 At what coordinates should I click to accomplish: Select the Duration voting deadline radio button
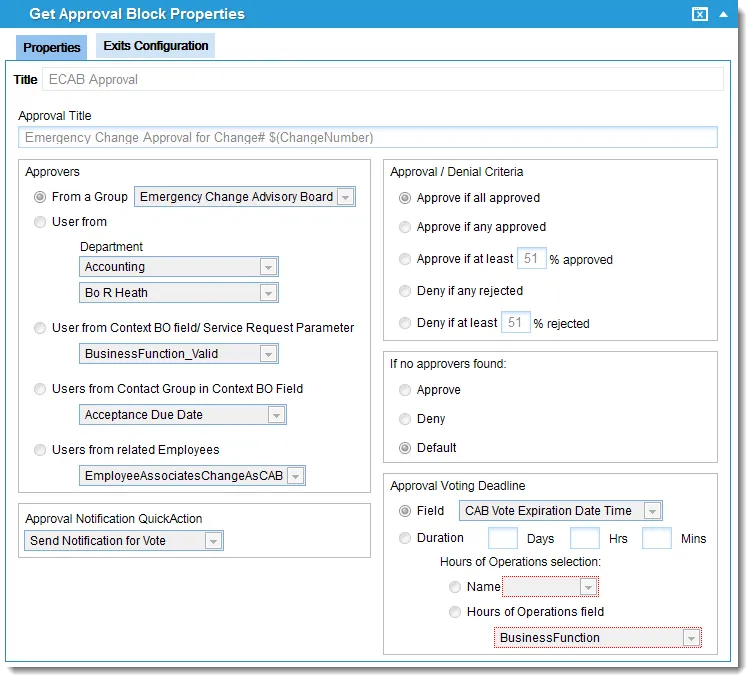tap(405, 538)
